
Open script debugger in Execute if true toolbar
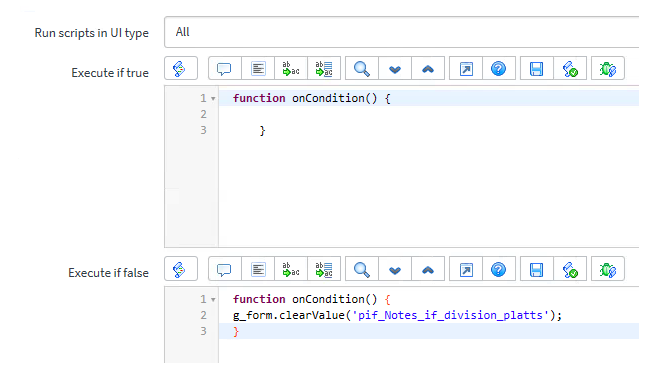(608, 68)
